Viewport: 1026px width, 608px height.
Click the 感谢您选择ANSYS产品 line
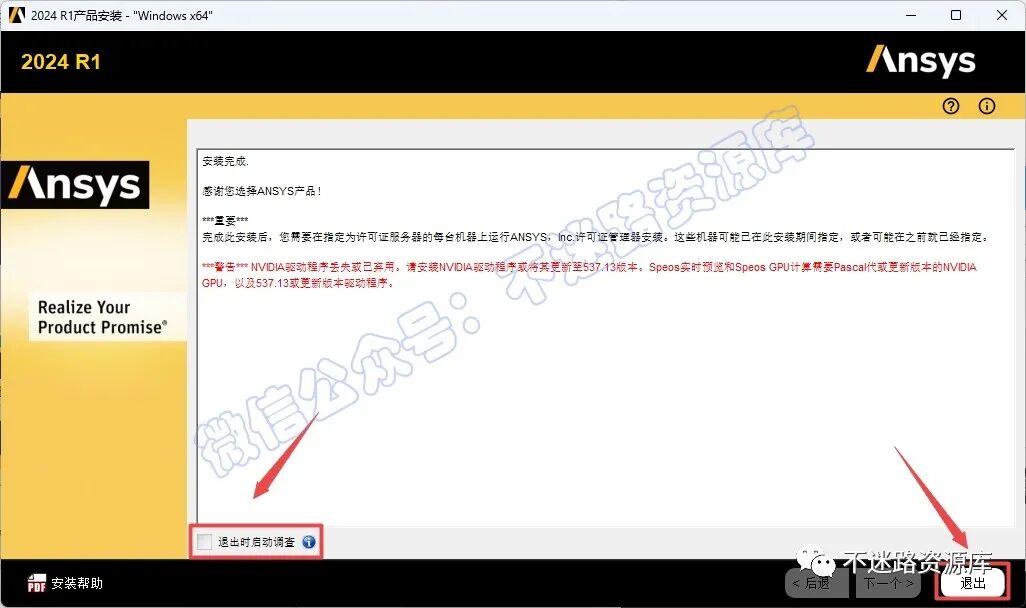pyautogui.click(x=261, y=191)
